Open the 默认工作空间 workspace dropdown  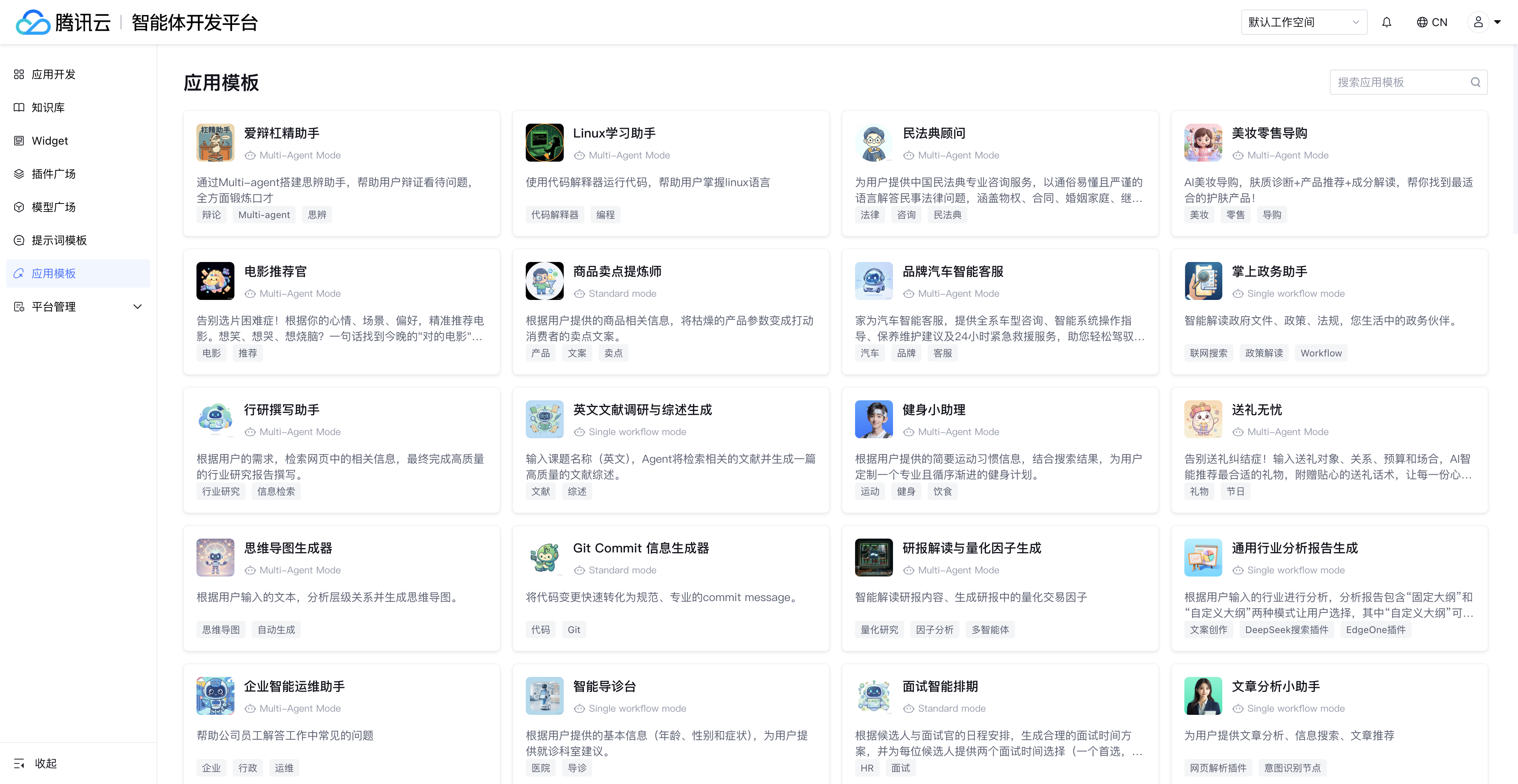point(1303,23)
